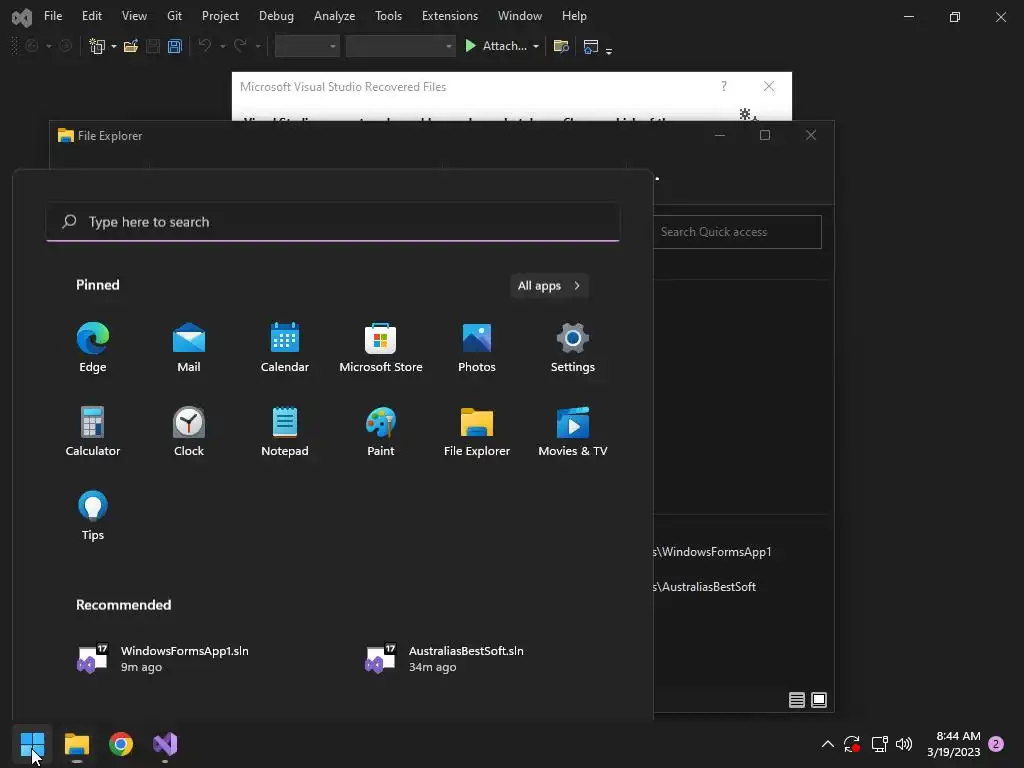Expand the Undo history dropdown

coord(222,46)
